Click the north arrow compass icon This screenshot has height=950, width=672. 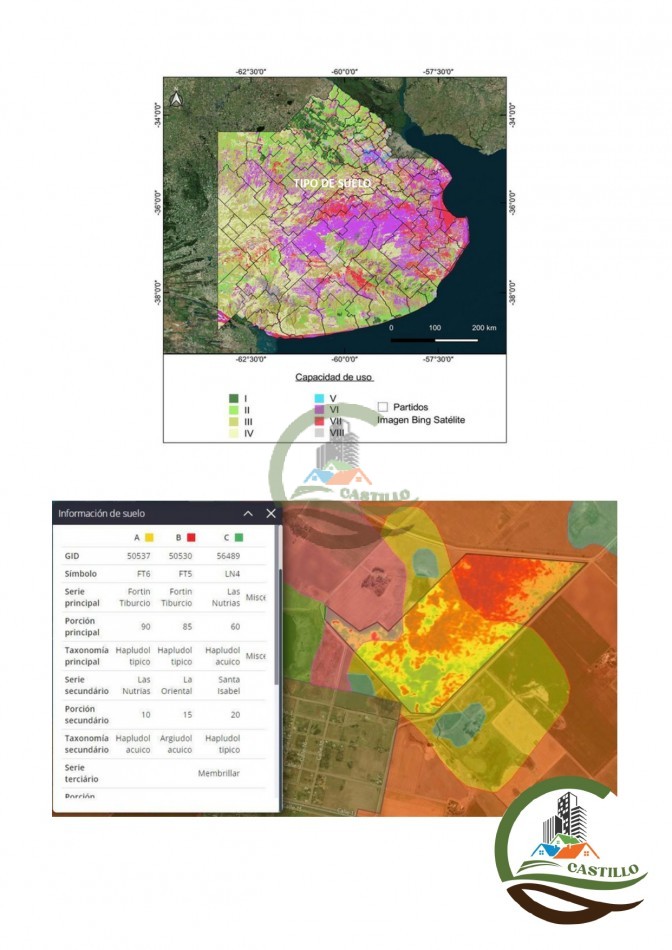[176, 98]
